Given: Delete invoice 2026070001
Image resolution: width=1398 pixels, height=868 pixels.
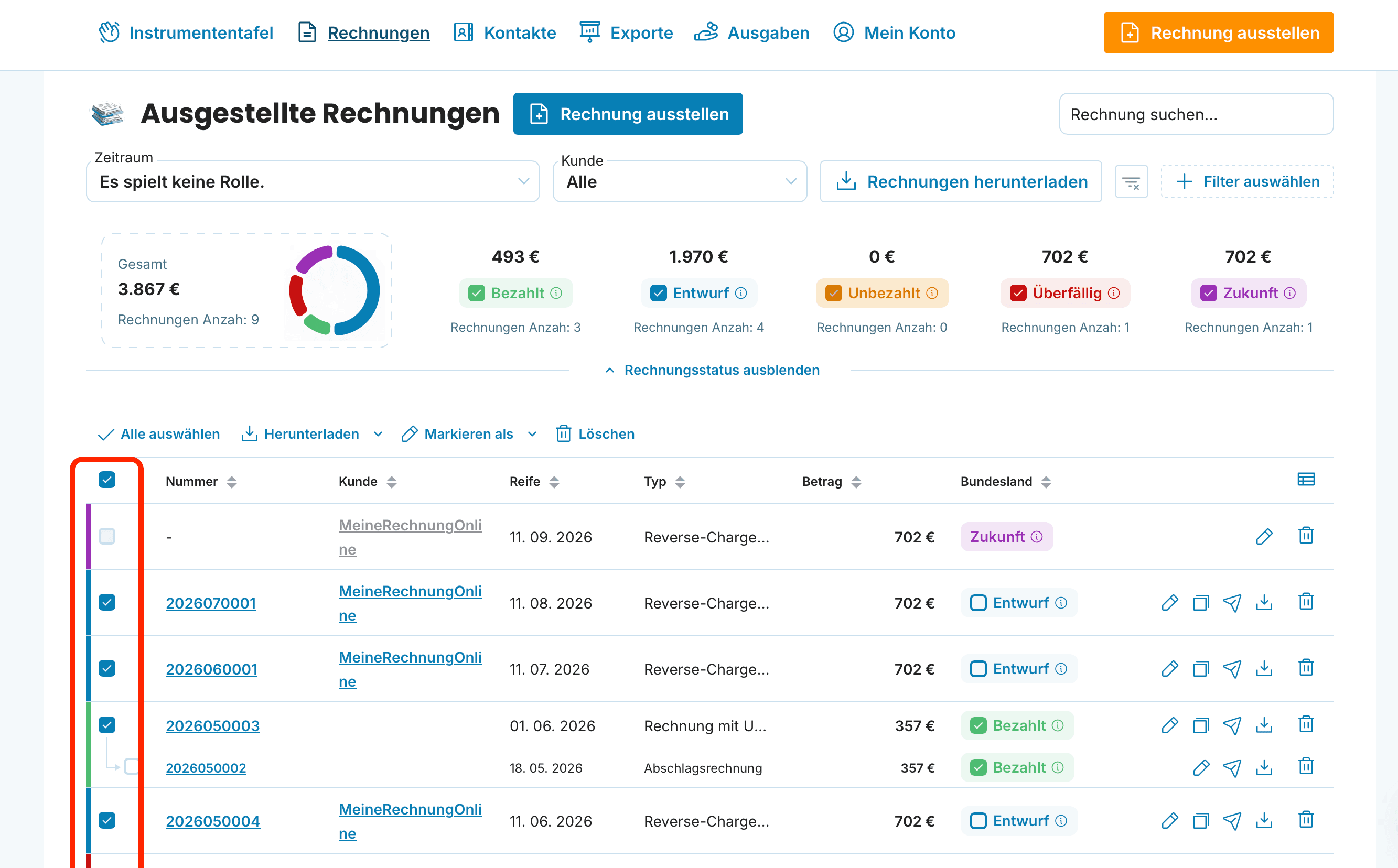Looking at the screenshot, I should [1306, 602].
